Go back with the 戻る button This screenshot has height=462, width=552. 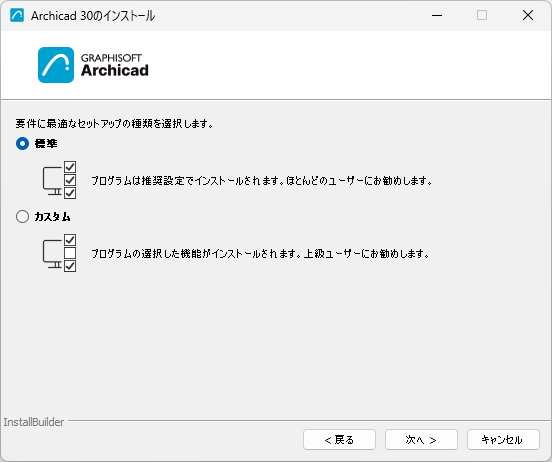(x=339, y=439)
